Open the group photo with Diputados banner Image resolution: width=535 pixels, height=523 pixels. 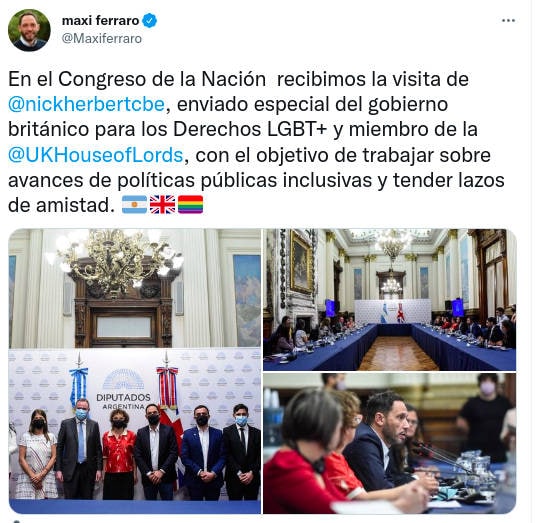pyautogui.click(x=134, y=371)
